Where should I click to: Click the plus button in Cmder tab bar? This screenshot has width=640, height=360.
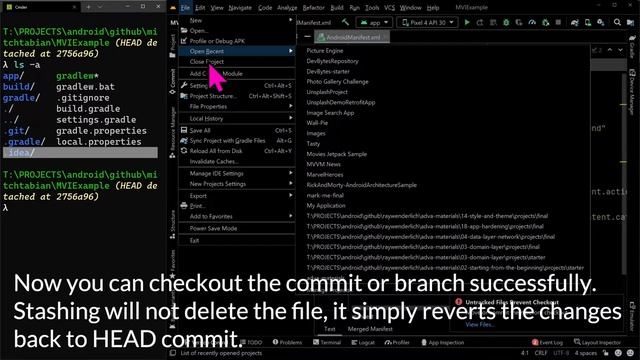(x=89, y=7)
